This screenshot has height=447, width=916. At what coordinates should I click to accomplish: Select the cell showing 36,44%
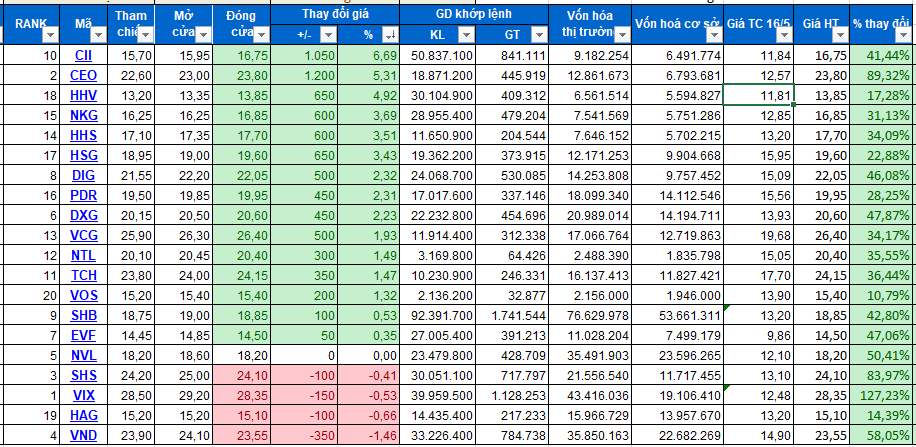(883, 275)
